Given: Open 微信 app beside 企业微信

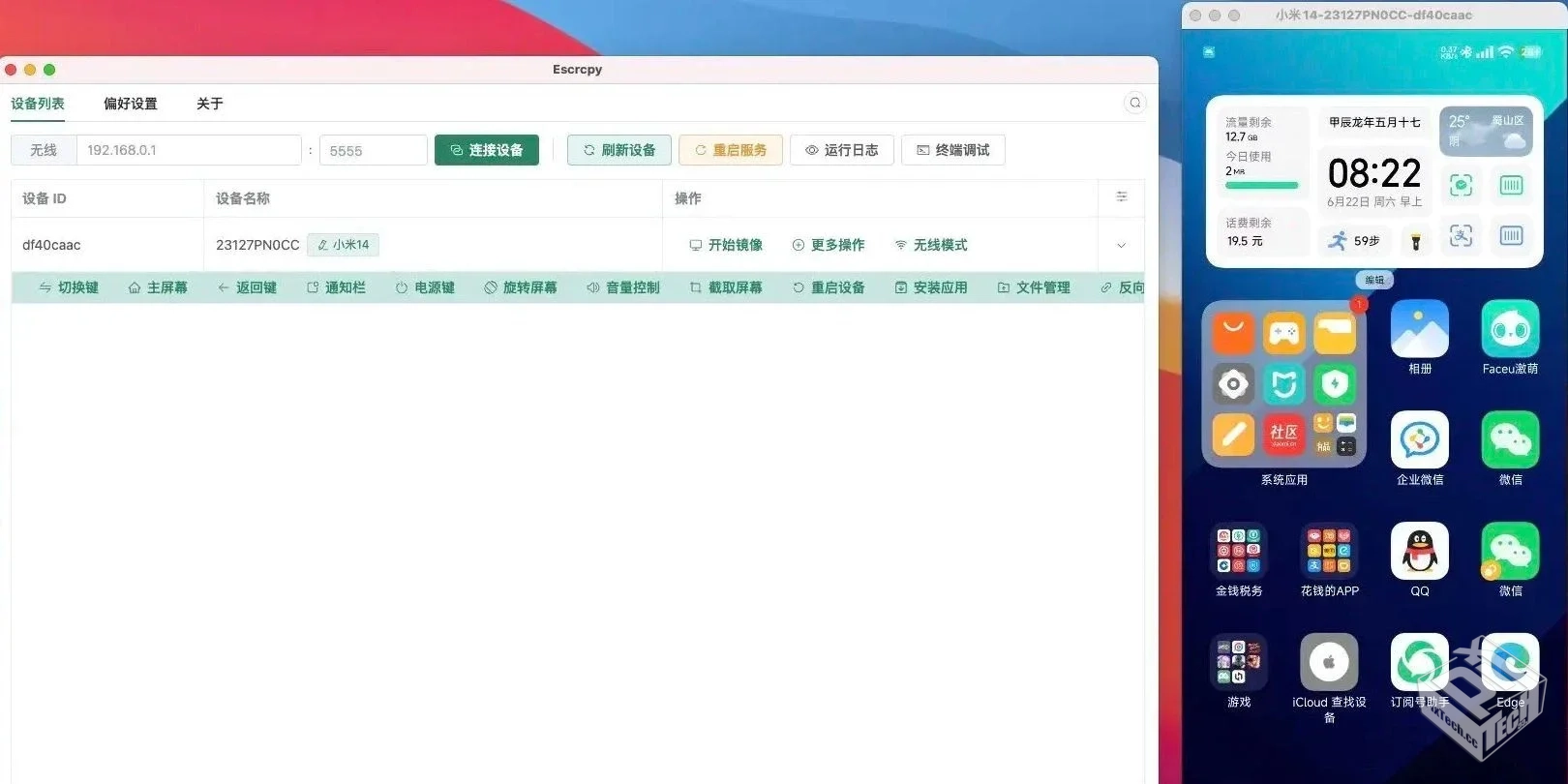Looking at the screenshot, I should [x=1511, y=440].
